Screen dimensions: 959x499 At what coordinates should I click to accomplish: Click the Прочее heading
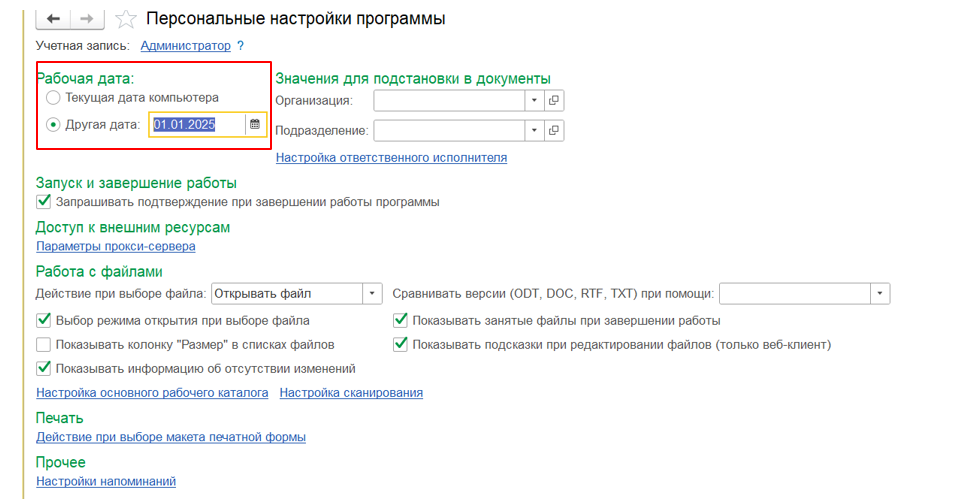pyautogui.click(x=61, y=462)
